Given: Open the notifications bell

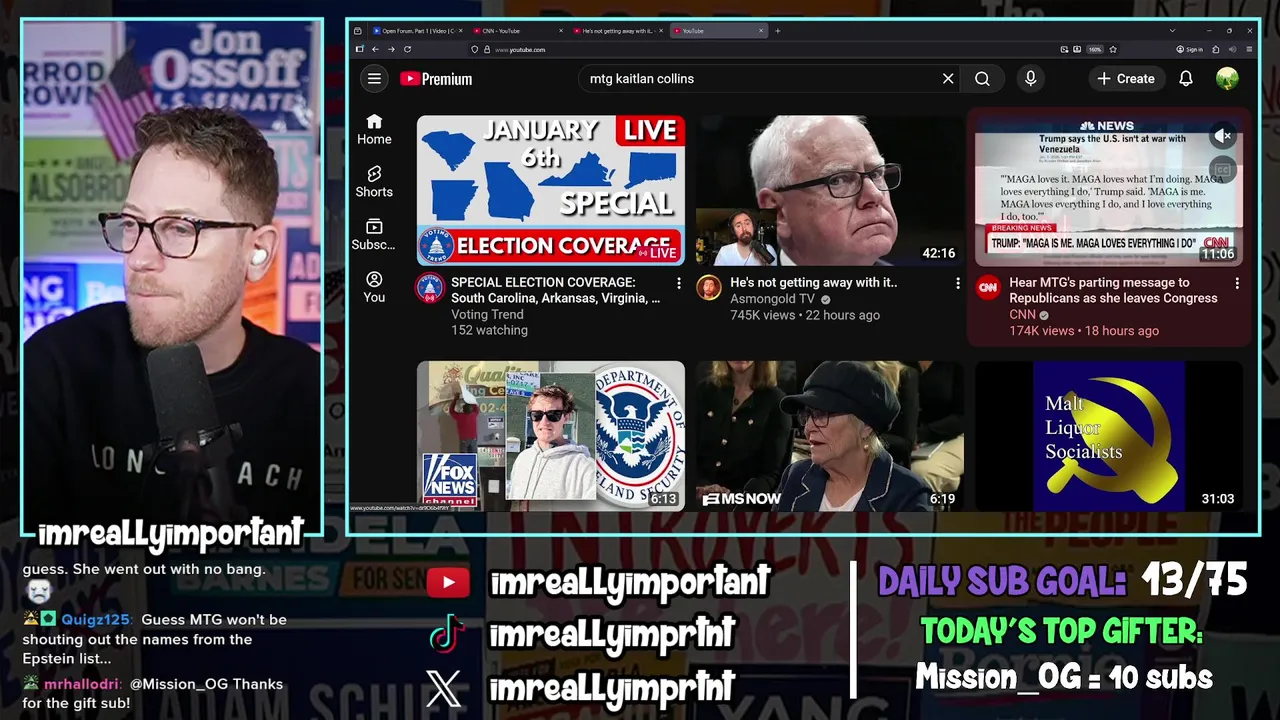Looking at the screenshot, I should 1186,79.
